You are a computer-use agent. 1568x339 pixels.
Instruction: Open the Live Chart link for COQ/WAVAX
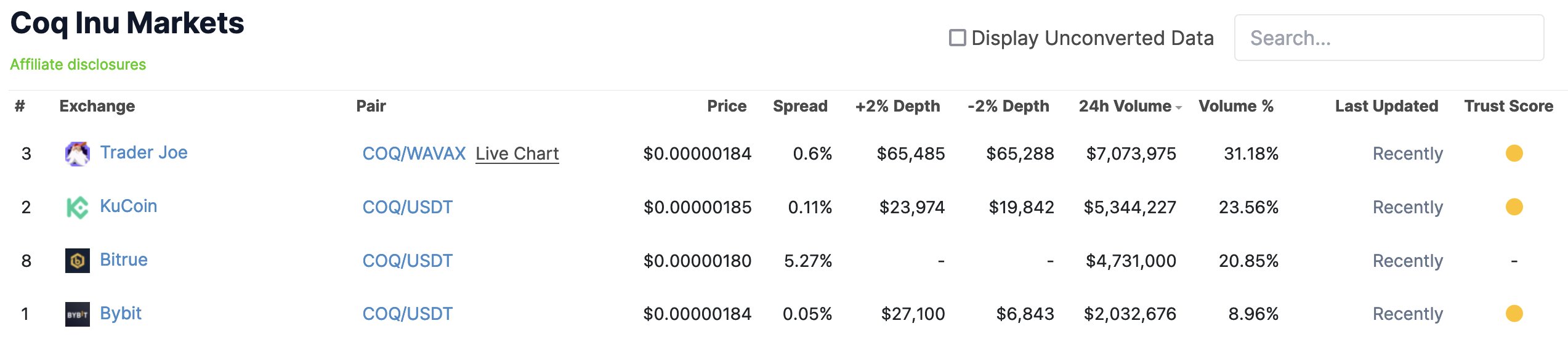point(517,153)
